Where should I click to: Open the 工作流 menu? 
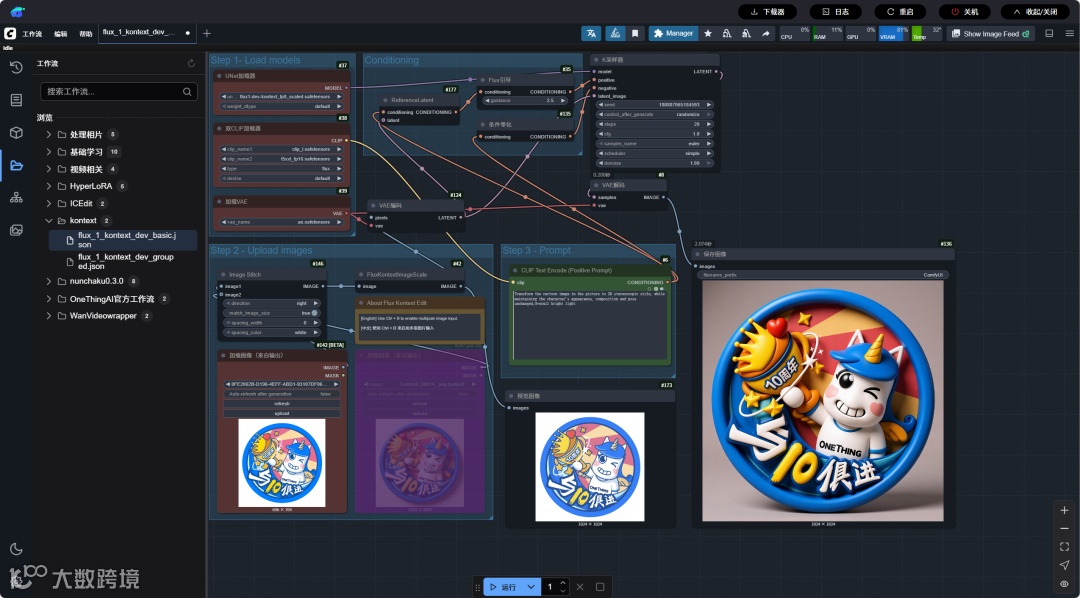click(32, 34)
